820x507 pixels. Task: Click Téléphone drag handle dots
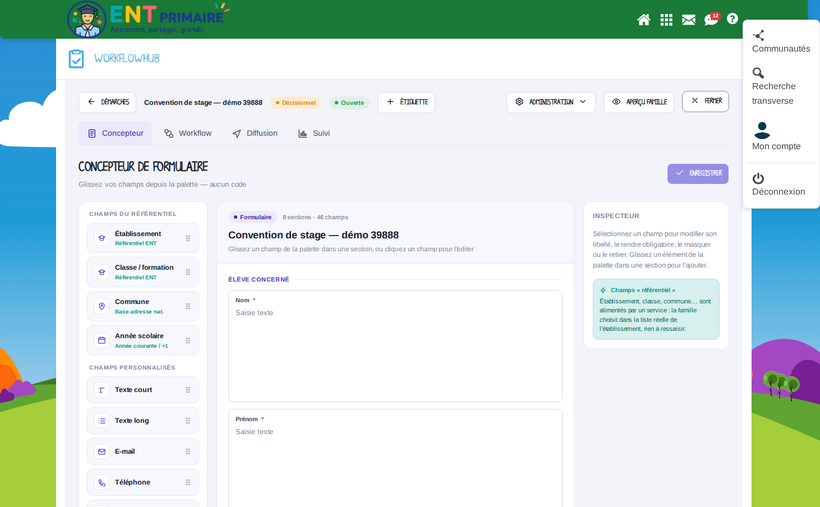tap(188, 482)
